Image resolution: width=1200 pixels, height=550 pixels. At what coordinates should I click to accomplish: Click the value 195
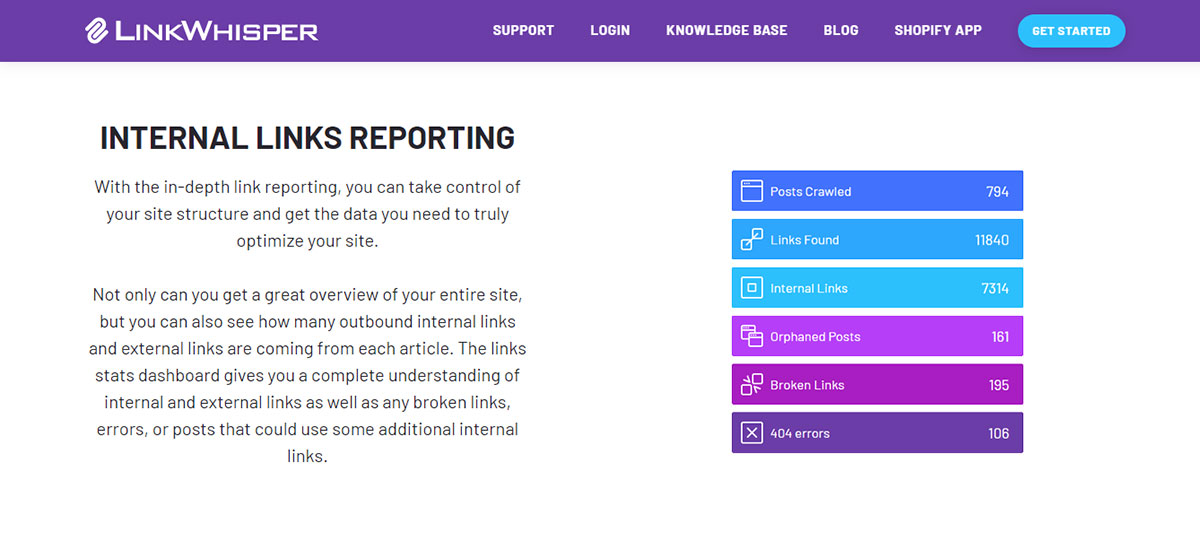(x=999, y=385)
